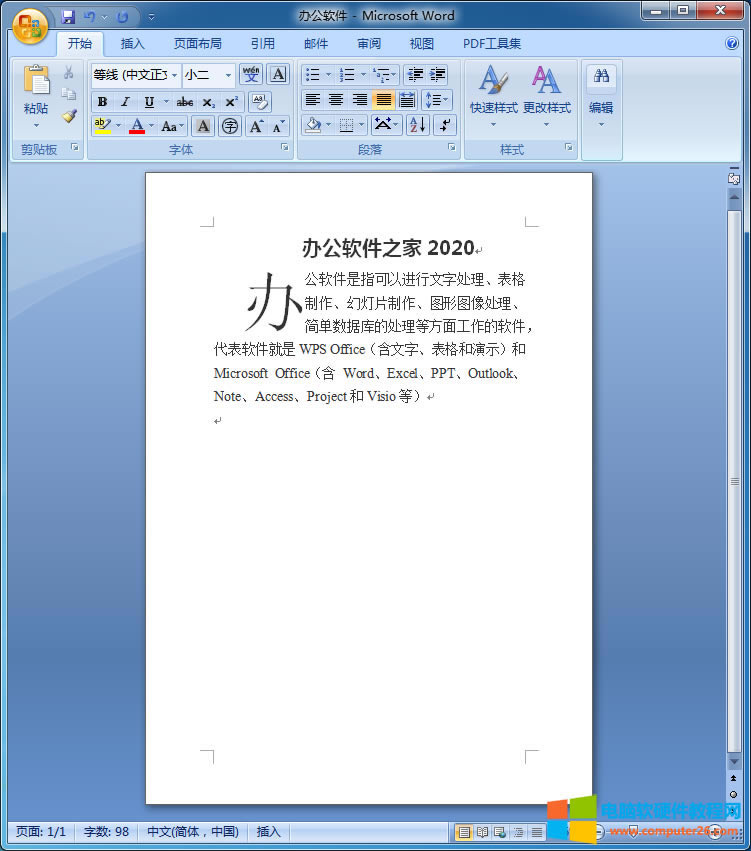Screen dimensions: 751x851
Task: Switch to the 页面布局 tab
Action: click(198, 43)
